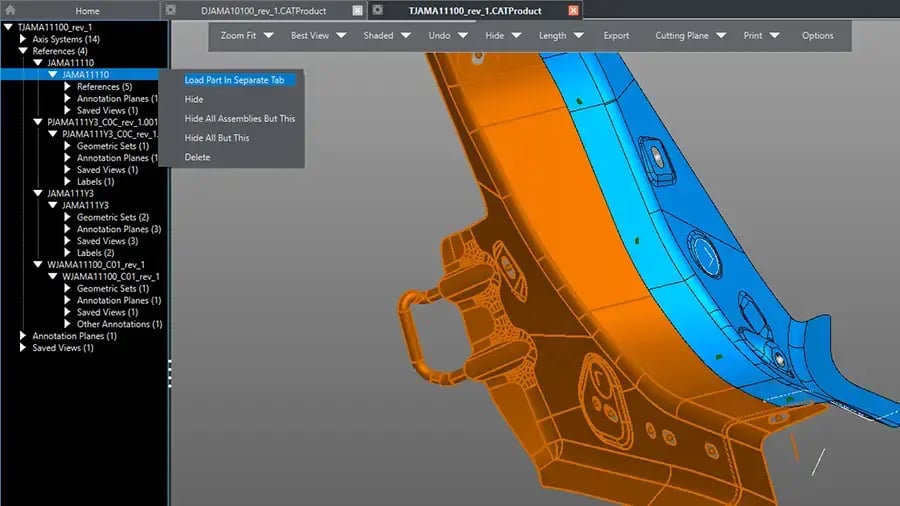Select Other Annotations (1) tree row
The height and width of the screenshot is (506, 900).
[119, 324]
